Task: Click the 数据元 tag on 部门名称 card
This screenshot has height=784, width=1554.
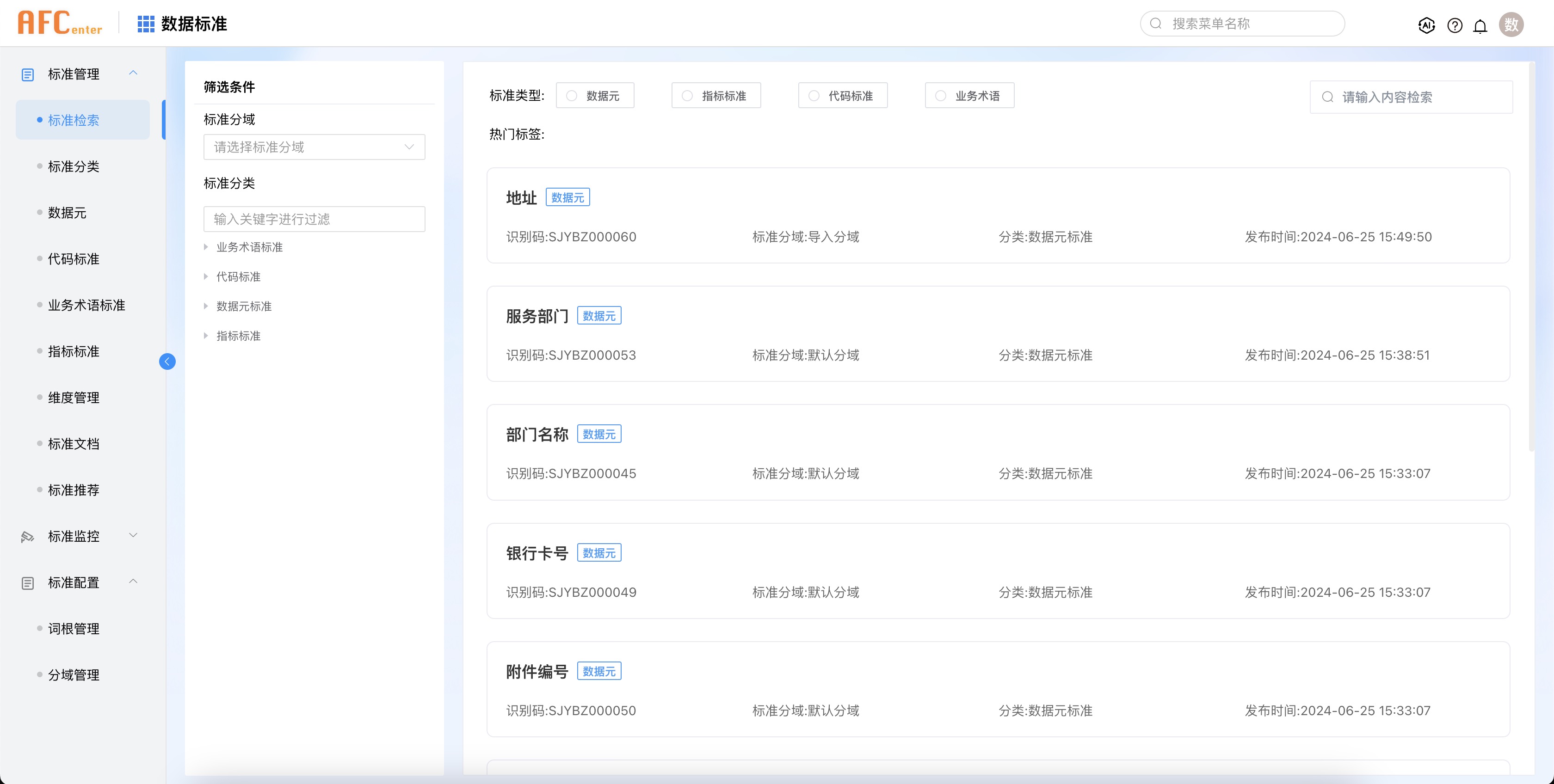Action: (x=599, y=434)
